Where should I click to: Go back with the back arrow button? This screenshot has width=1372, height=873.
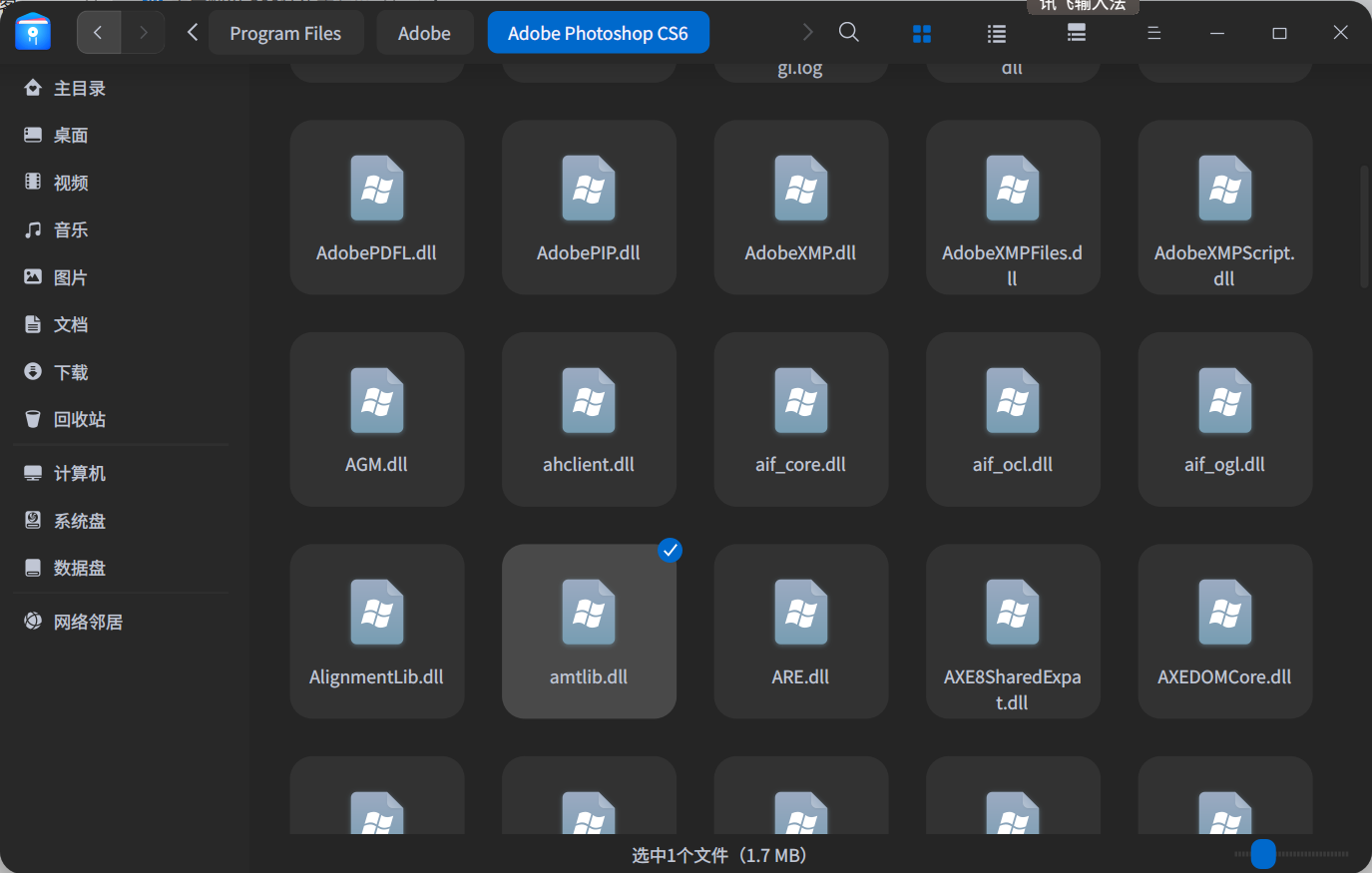99,33
